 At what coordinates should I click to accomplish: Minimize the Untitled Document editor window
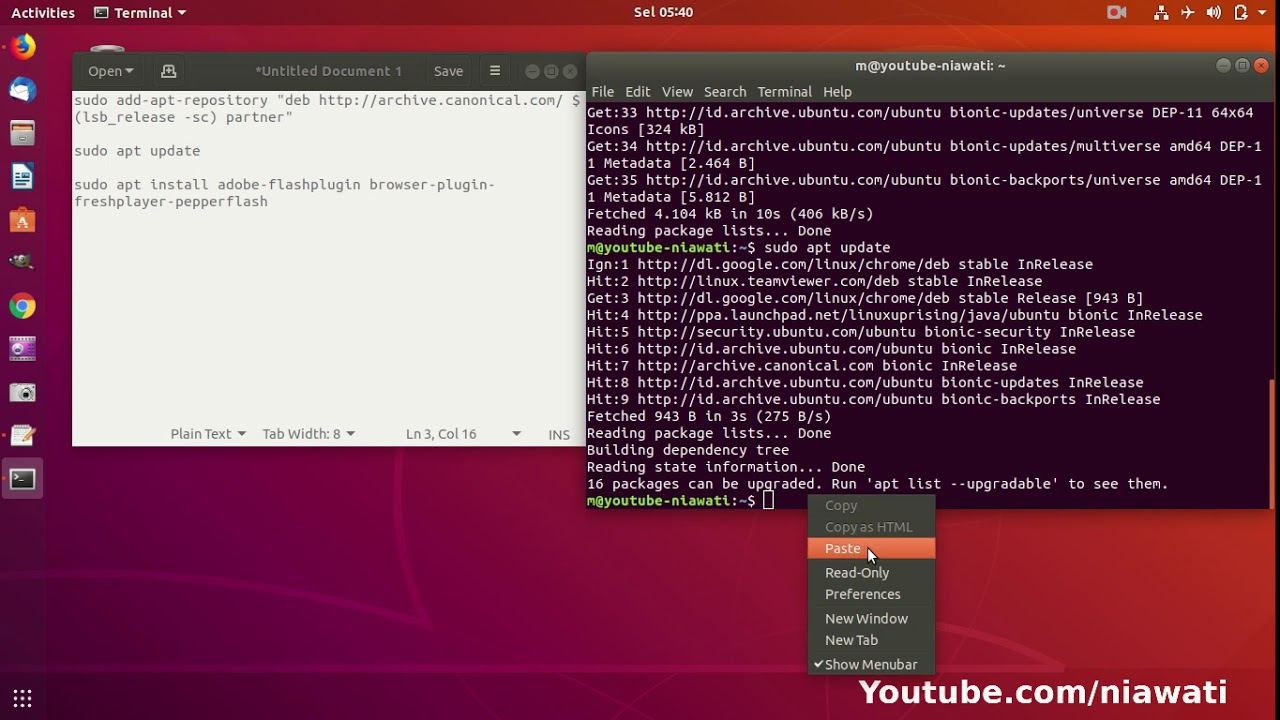coord(532,71)
